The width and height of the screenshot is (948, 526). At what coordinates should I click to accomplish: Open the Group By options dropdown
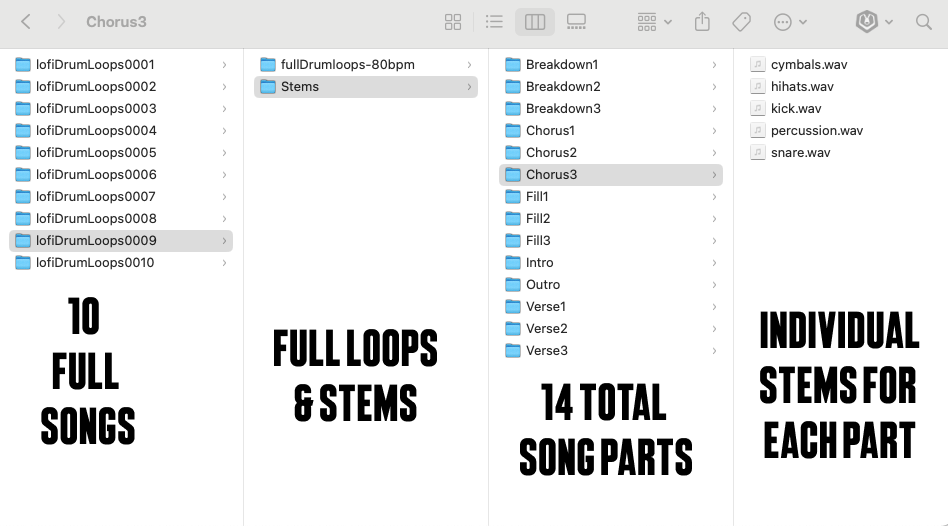[654, 22]
